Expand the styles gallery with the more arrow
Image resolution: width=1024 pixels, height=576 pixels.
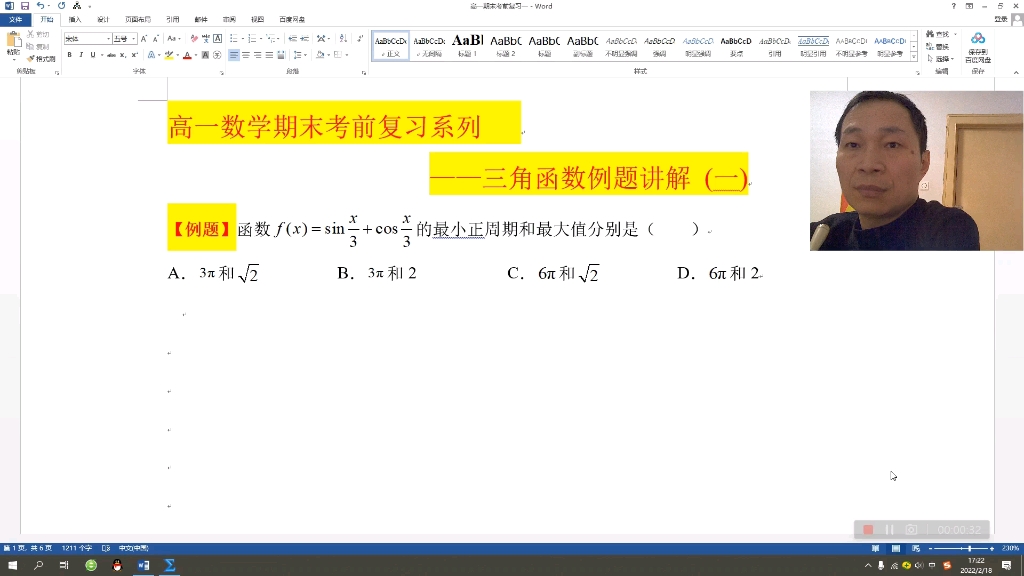(x=914, y=56)
